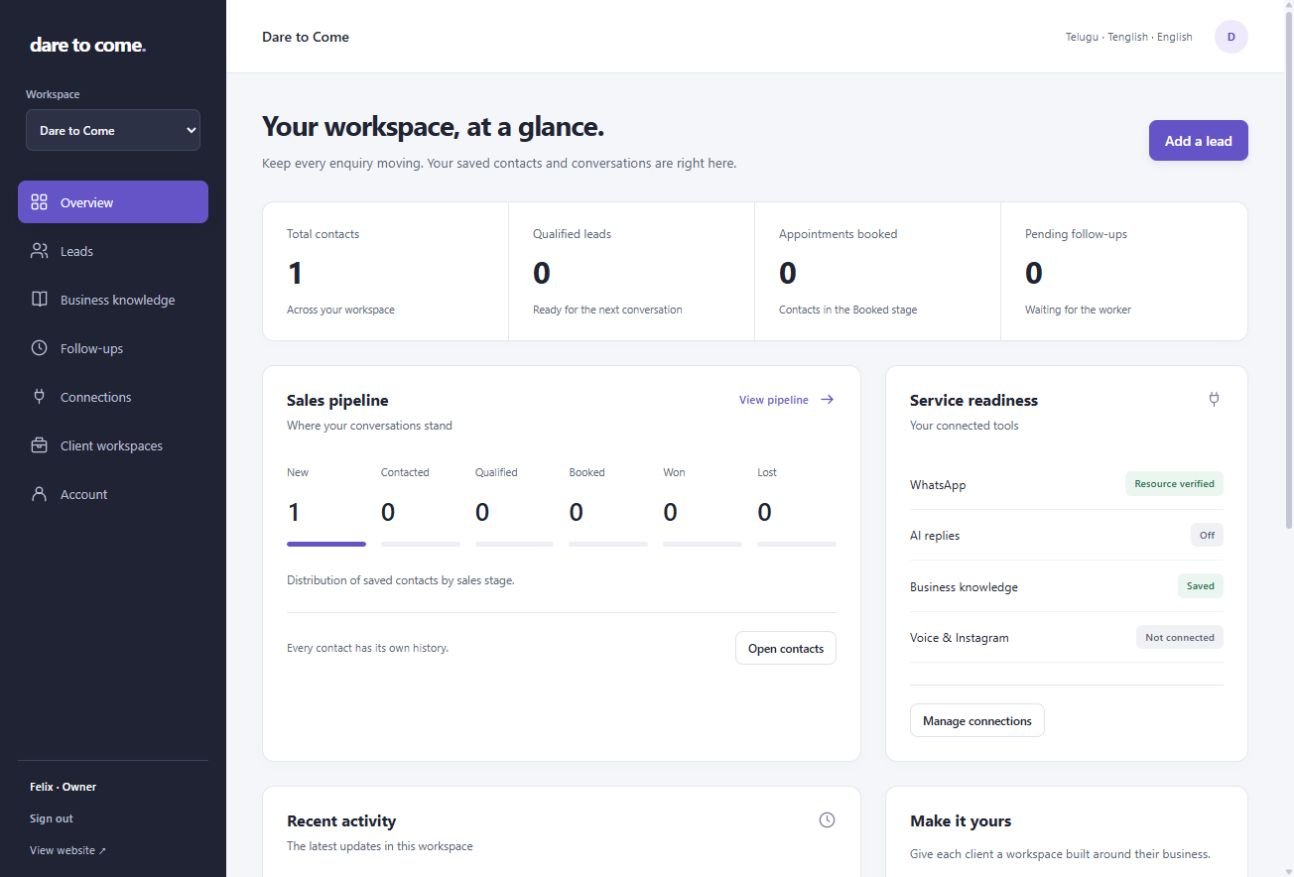Click the Voice & Instagram row label
1294x877 pixels.
(959, 638)
